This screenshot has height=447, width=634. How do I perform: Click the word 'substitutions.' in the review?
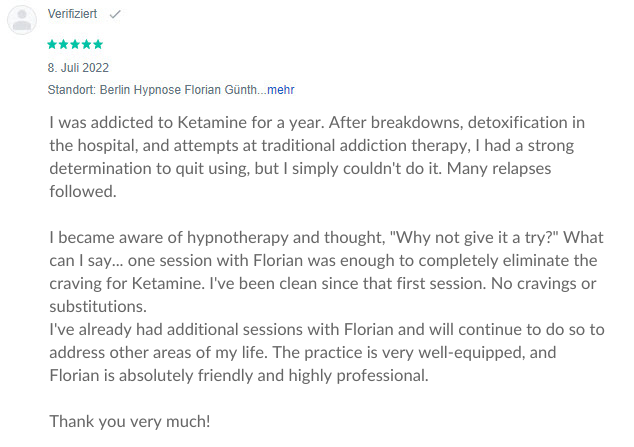click(x=98, y=306)
